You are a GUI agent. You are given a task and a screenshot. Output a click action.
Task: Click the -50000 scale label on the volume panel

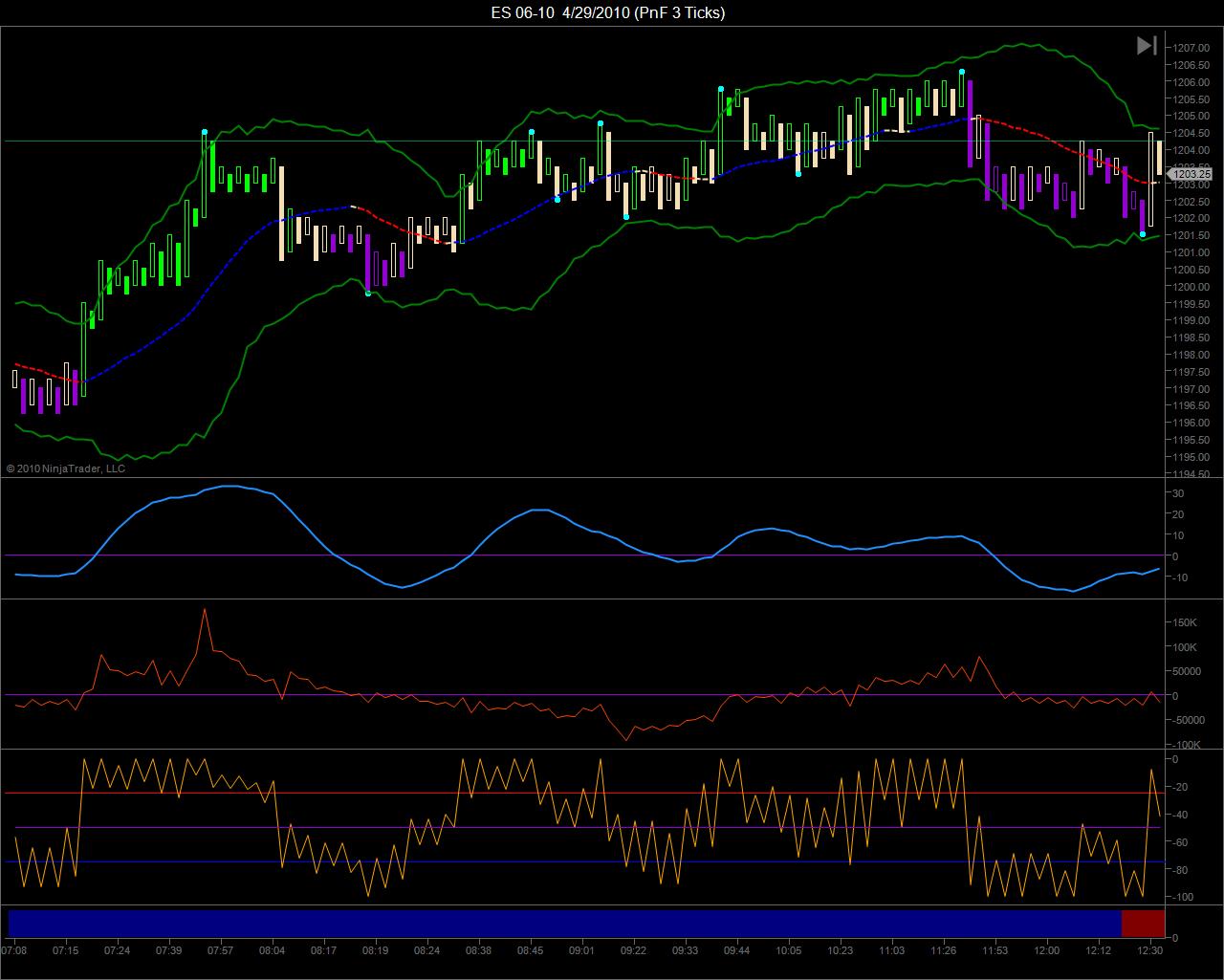pos(1187,721)
